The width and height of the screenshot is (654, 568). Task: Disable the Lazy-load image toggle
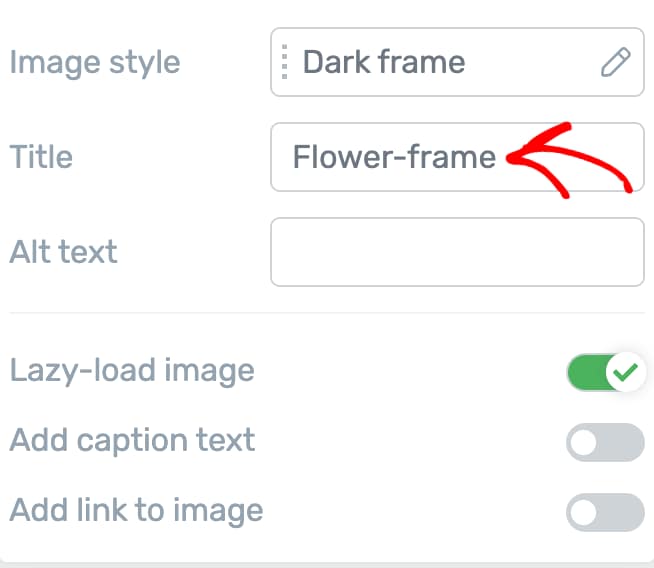click(x=605, y=373)
